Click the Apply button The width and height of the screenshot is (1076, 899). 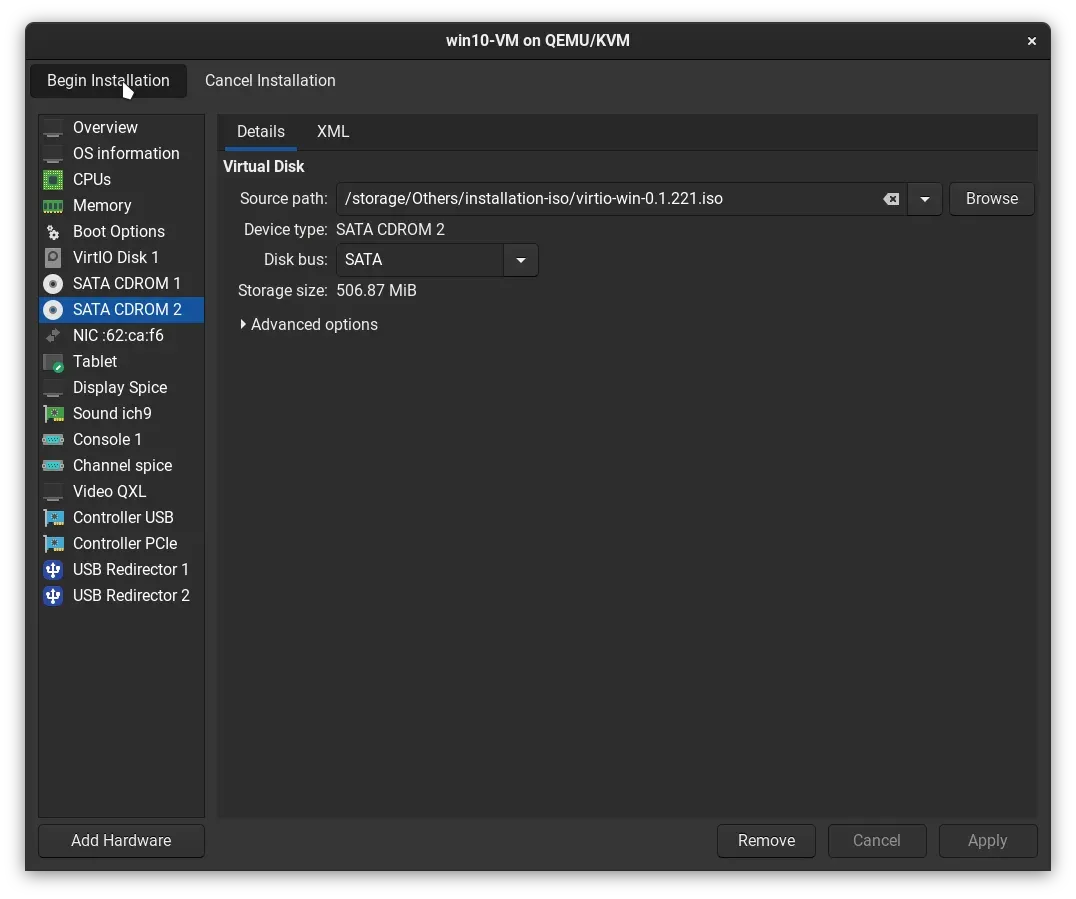pos(987,841)
